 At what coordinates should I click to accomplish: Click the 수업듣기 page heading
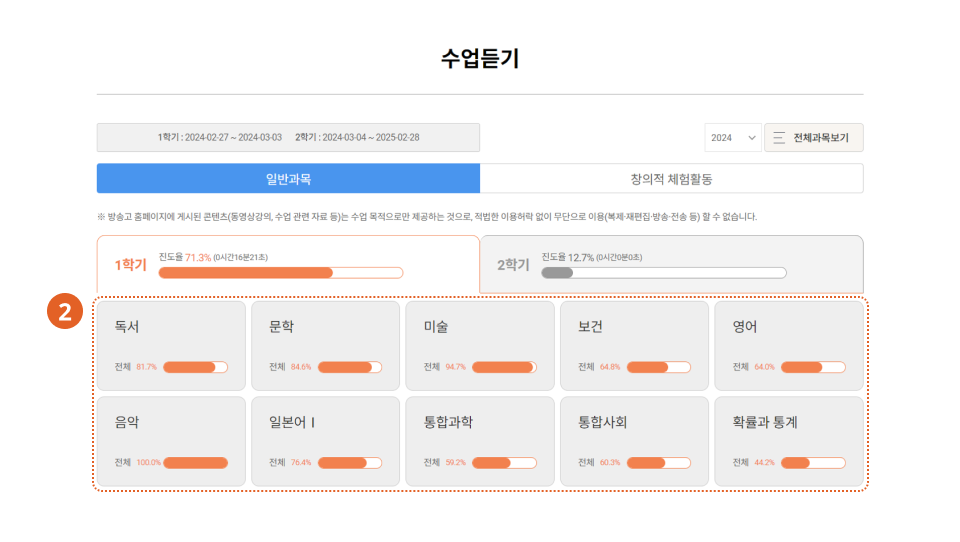click(480, 59)
